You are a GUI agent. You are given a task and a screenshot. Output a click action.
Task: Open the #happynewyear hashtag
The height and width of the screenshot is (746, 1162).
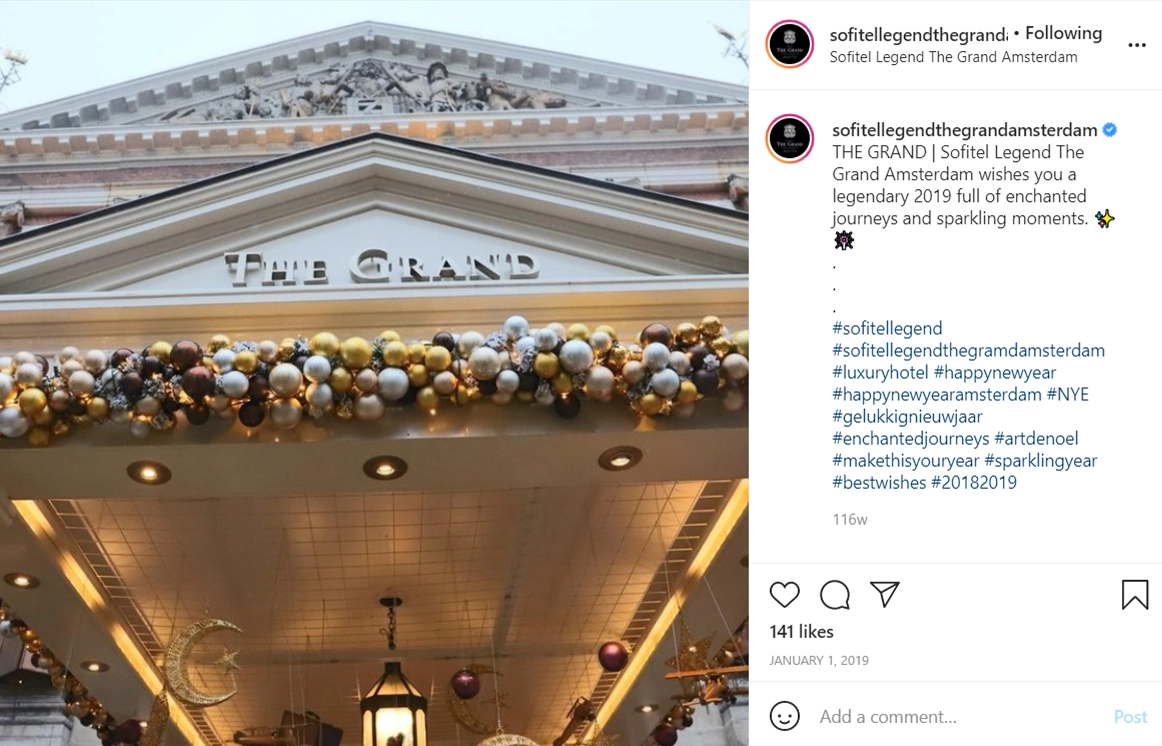coord(995,373)
